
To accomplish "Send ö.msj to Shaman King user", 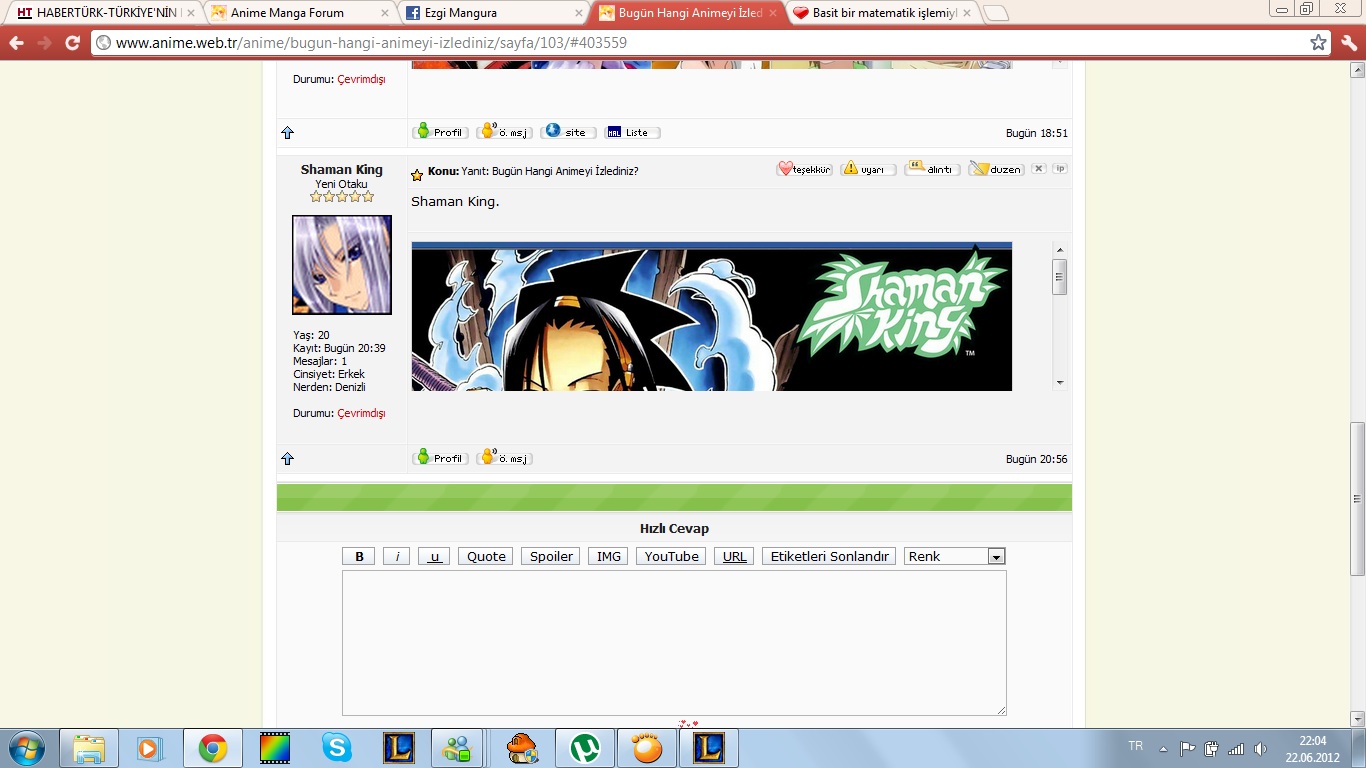I will pyautogui.click(x=504, y=457).
